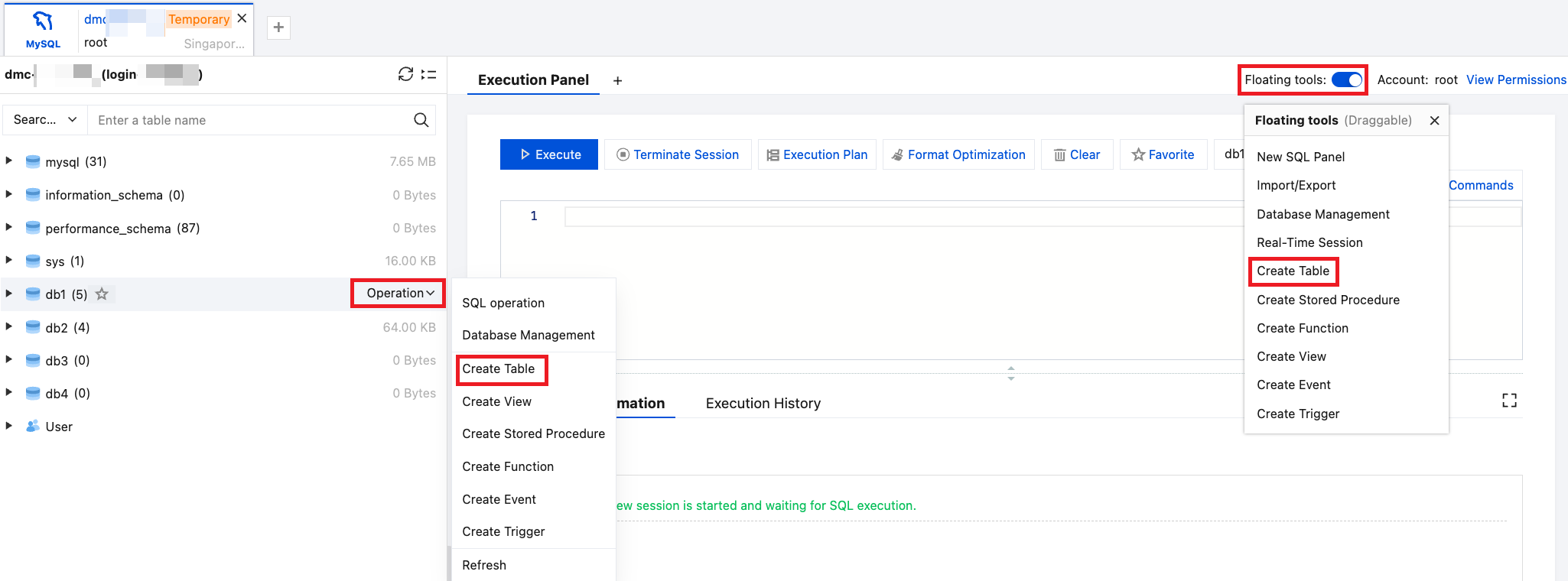This screenshot has height=581, width=1568.
Task: Add a new execution panel tab
Action: 617,81
